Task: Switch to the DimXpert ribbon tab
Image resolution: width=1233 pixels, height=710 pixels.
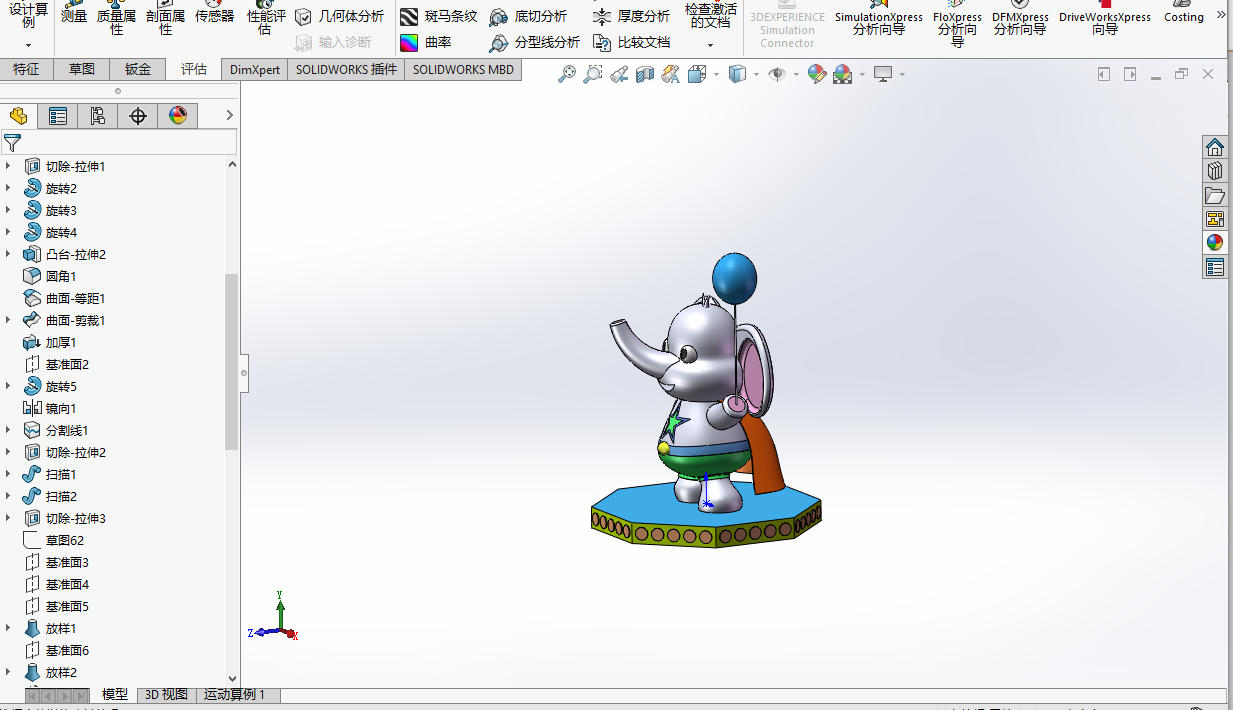Action: 254,69
